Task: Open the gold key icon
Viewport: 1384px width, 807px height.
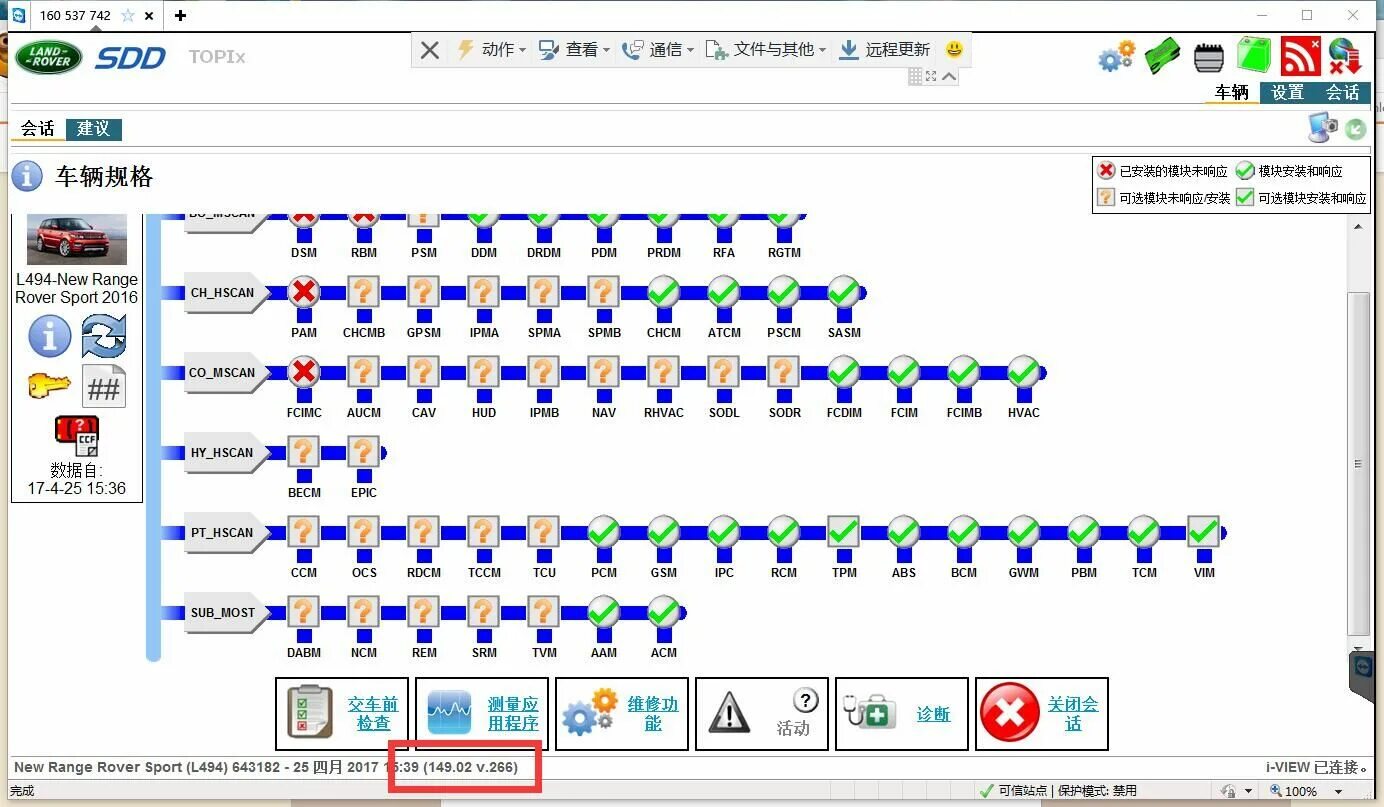Action: [49, 385]
